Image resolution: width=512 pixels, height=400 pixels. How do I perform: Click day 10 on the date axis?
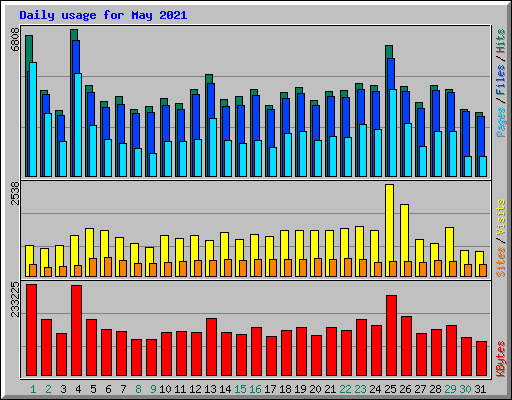tap(165, 389)
